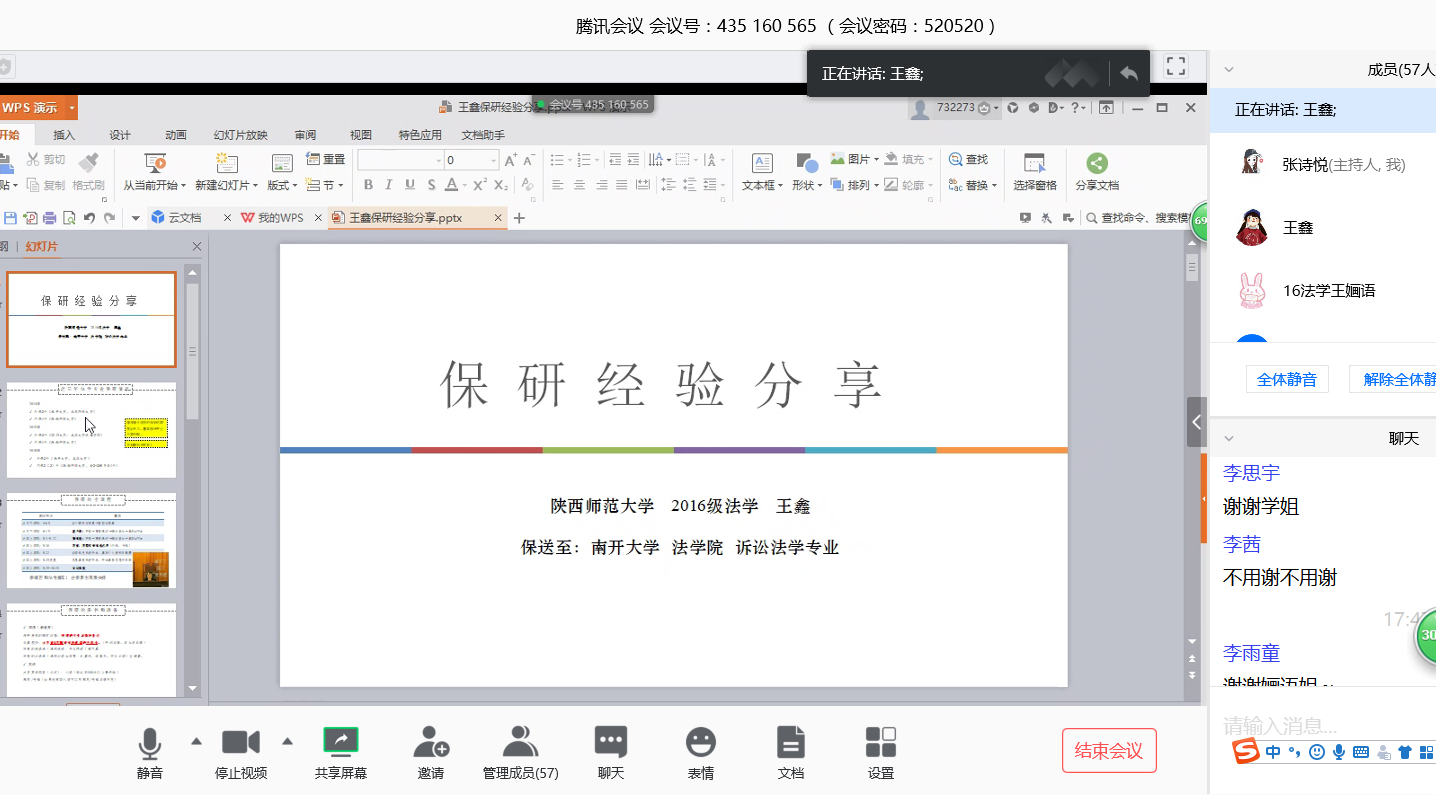Switch to the 幻灯片放映 ribbon tab
The height and width of the screenshot is (795, 1436).
[x=240, y=135]
